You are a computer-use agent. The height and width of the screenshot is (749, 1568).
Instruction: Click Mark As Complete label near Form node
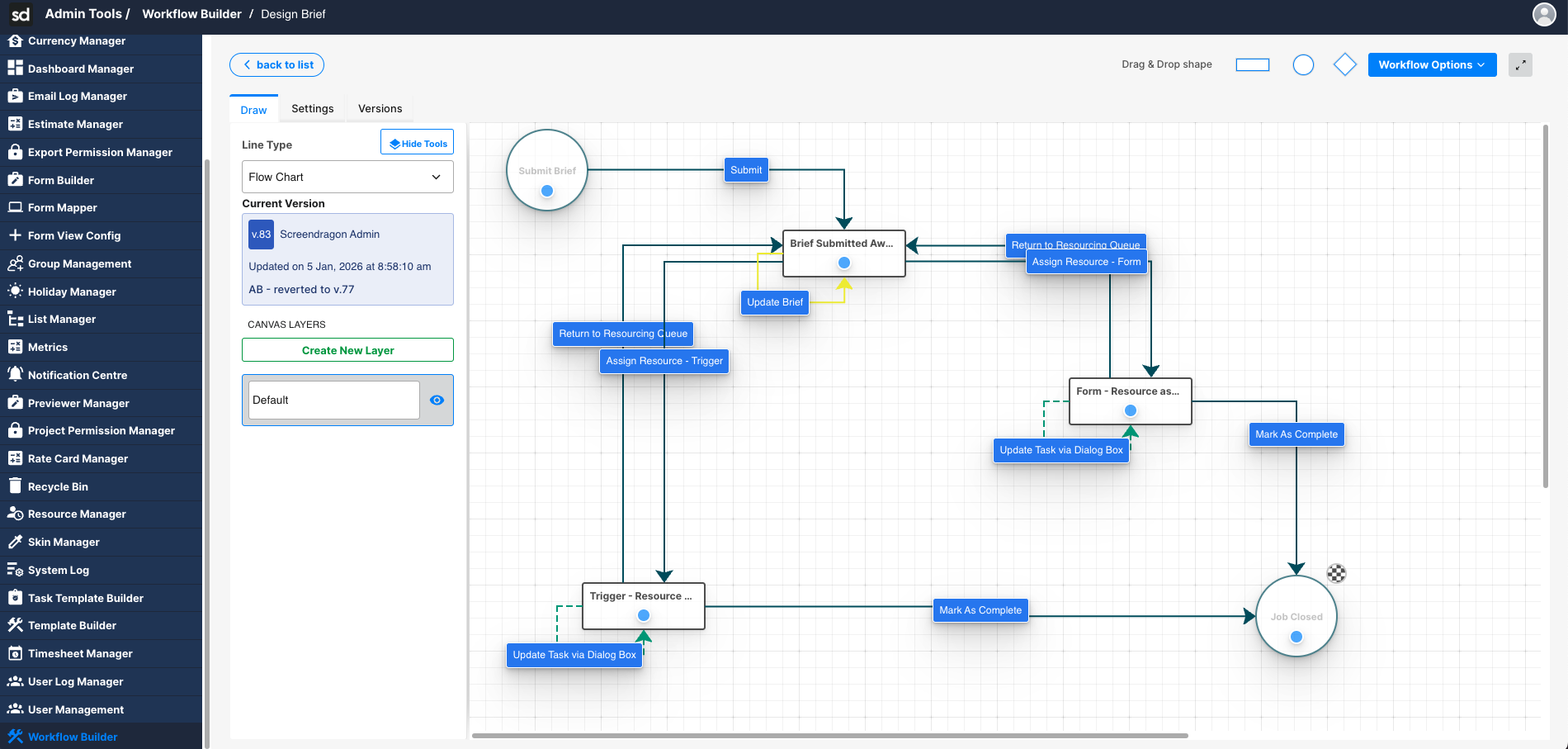pyautogui.click(x=1296, y=434)
